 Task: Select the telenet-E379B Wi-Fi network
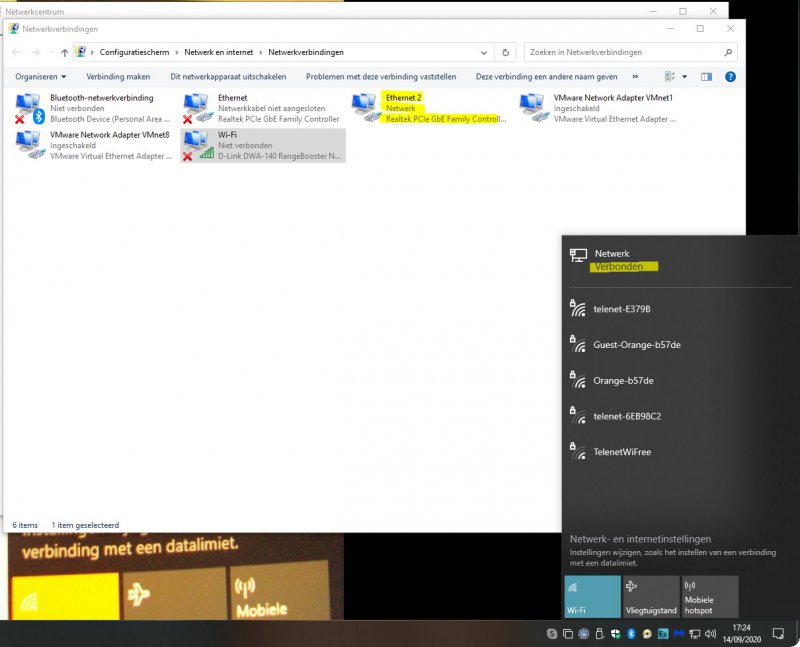point(621,309)
